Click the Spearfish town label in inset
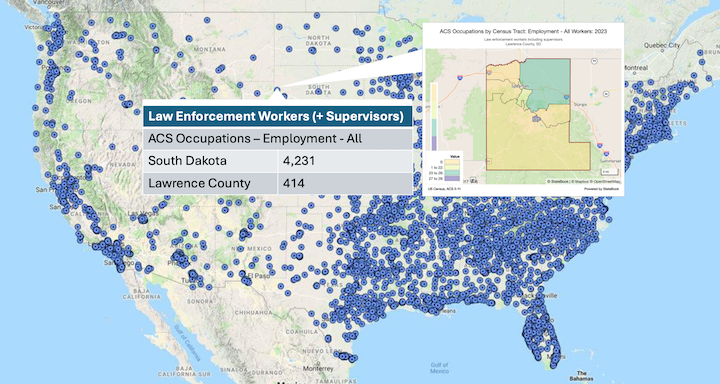Viewport: 720px width, 384px height. [x=520, y=86]
